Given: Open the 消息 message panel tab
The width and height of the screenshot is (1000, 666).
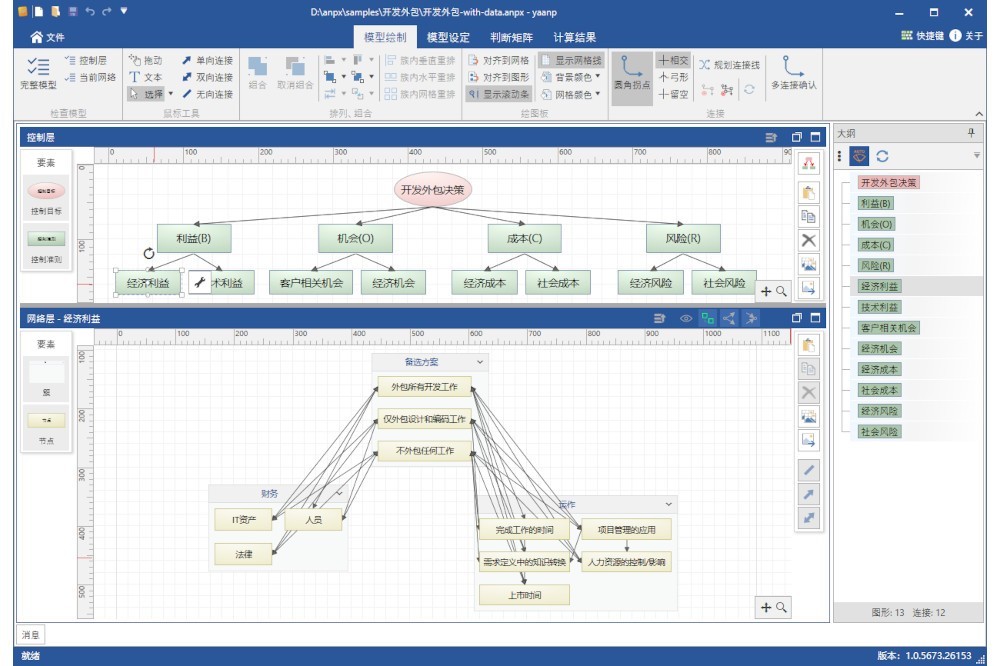Looking at the screenshot, I should coord(31,634).
